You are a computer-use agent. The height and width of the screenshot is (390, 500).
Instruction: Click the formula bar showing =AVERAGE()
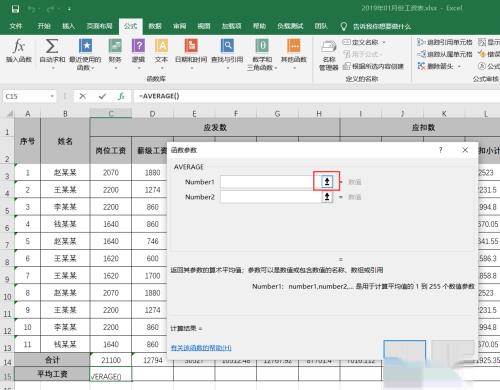tap(317, 96)
